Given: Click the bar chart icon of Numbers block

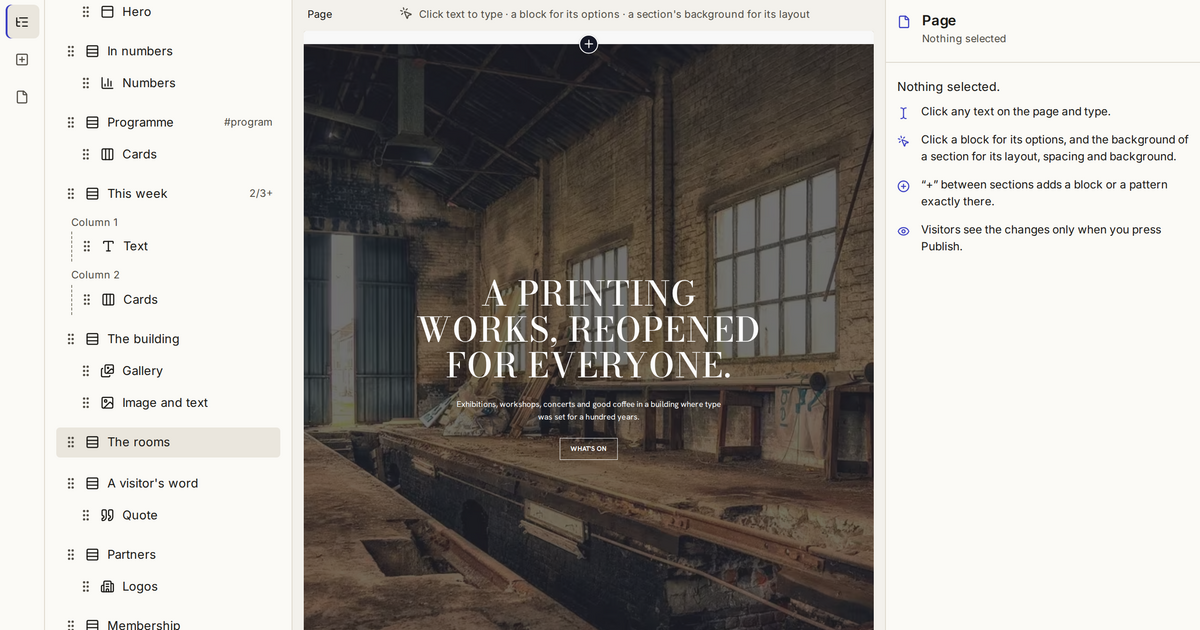Looking at the screenshot, I should click(107, 83).
